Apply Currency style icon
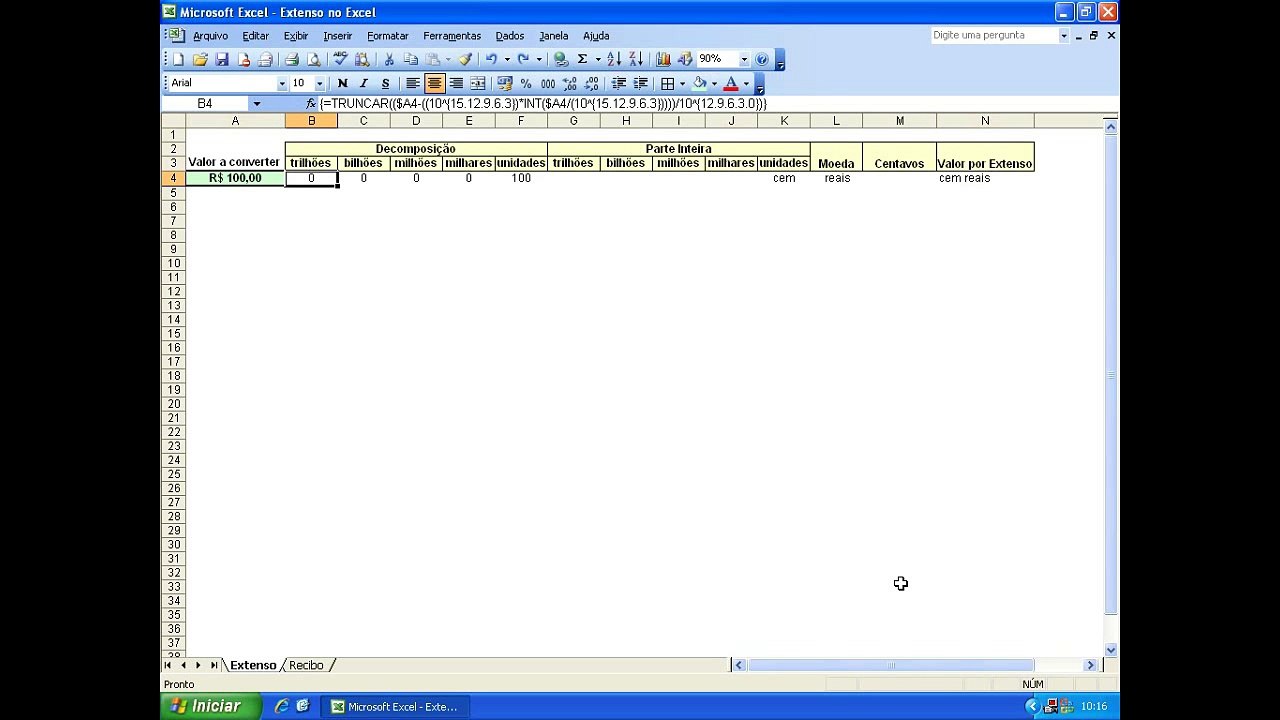 click(x=504, y=83)
